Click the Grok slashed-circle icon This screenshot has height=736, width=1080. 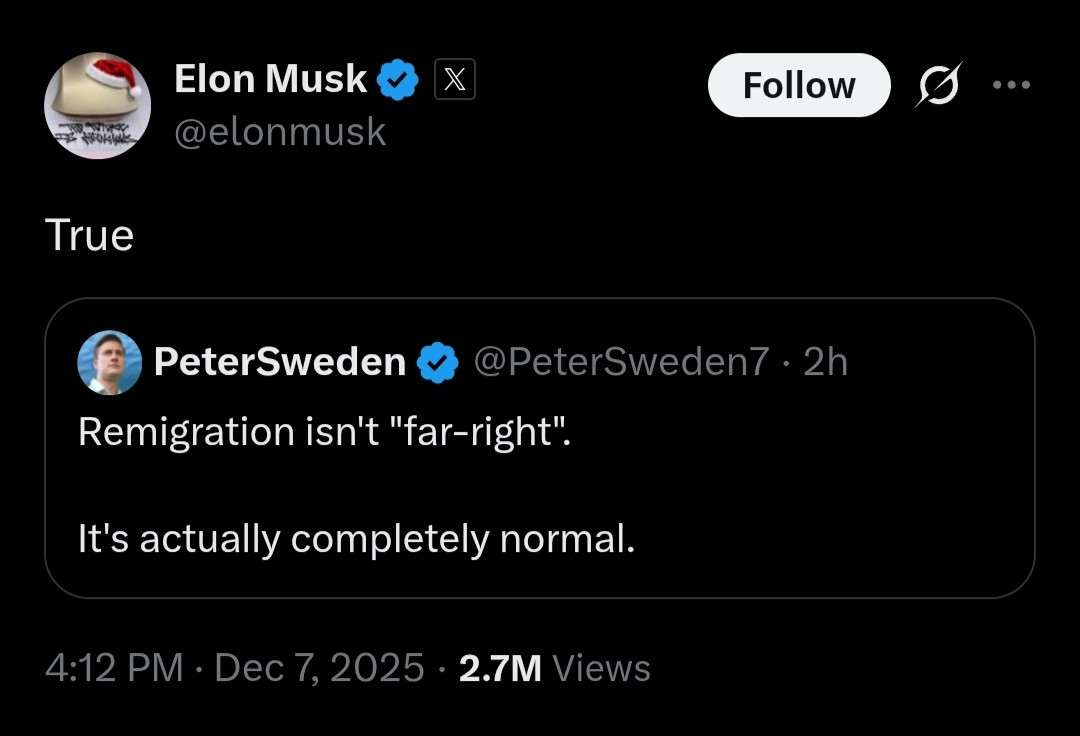pos(940,85)
